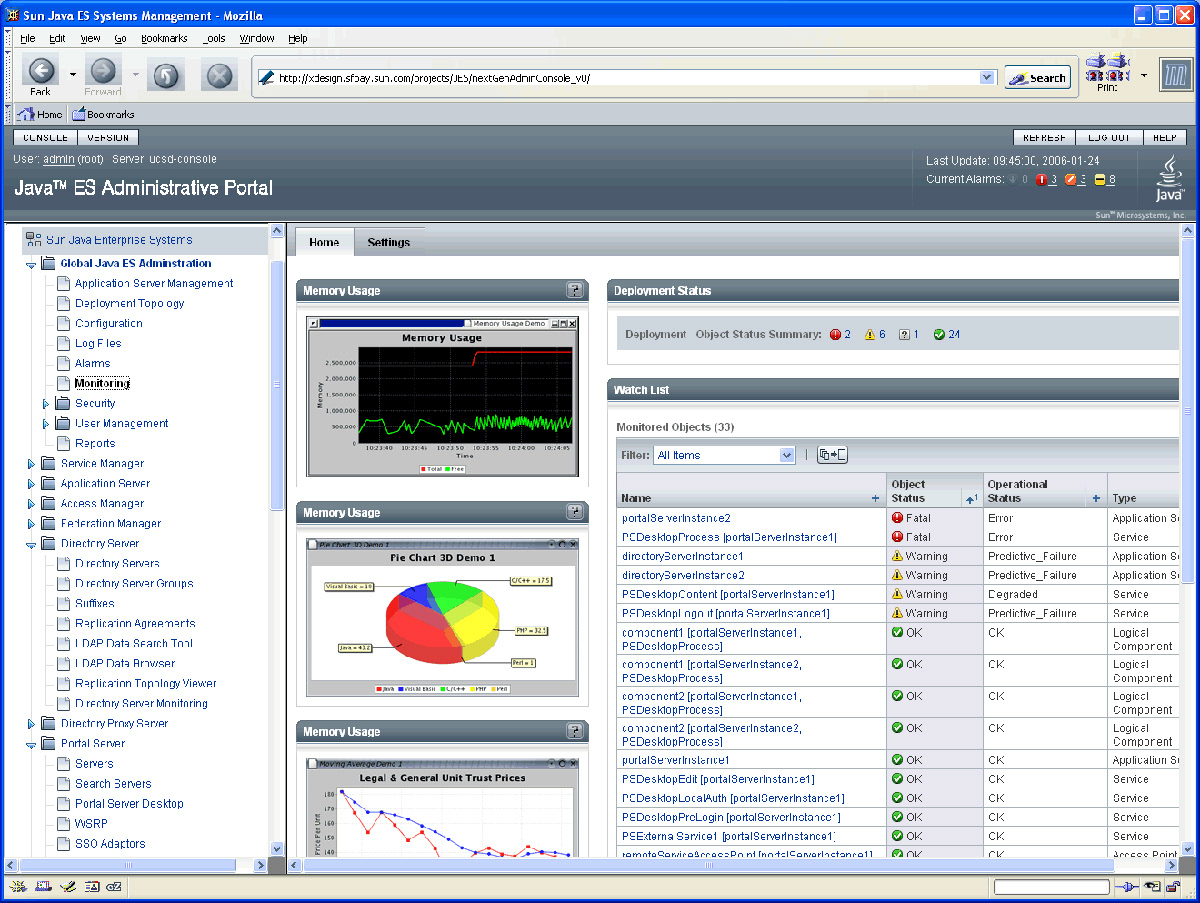Expand the Access Manager tree node
The width and height of the screenshot is (1200, 903).
[32, 504]
